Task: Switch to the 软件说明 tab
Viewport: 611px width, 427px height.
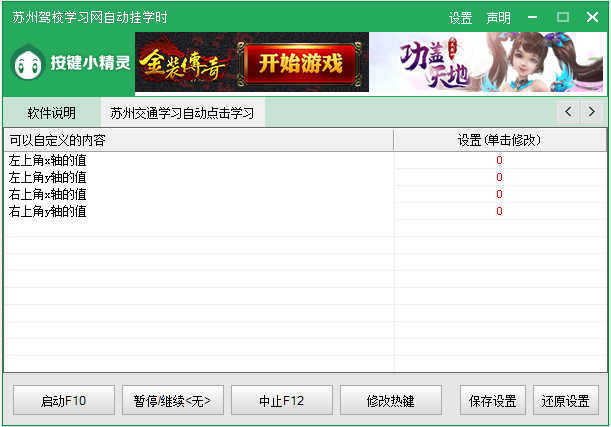Action: (x=52, y=113)
